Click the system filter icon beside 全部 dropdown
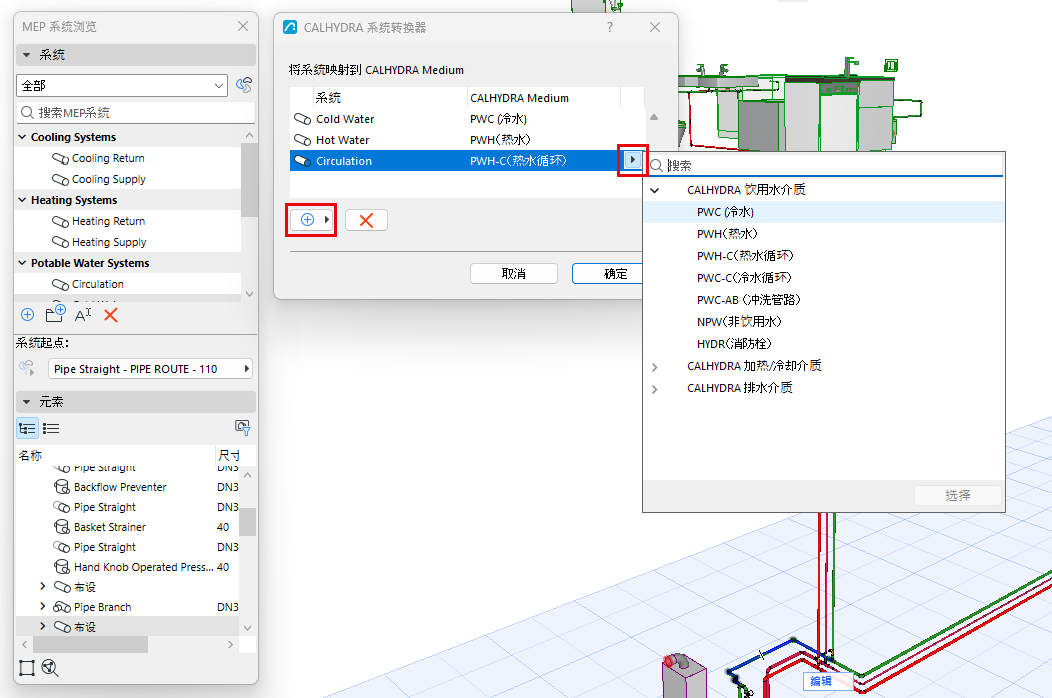Screen dimensions: 1052x698 coord(244,85)
